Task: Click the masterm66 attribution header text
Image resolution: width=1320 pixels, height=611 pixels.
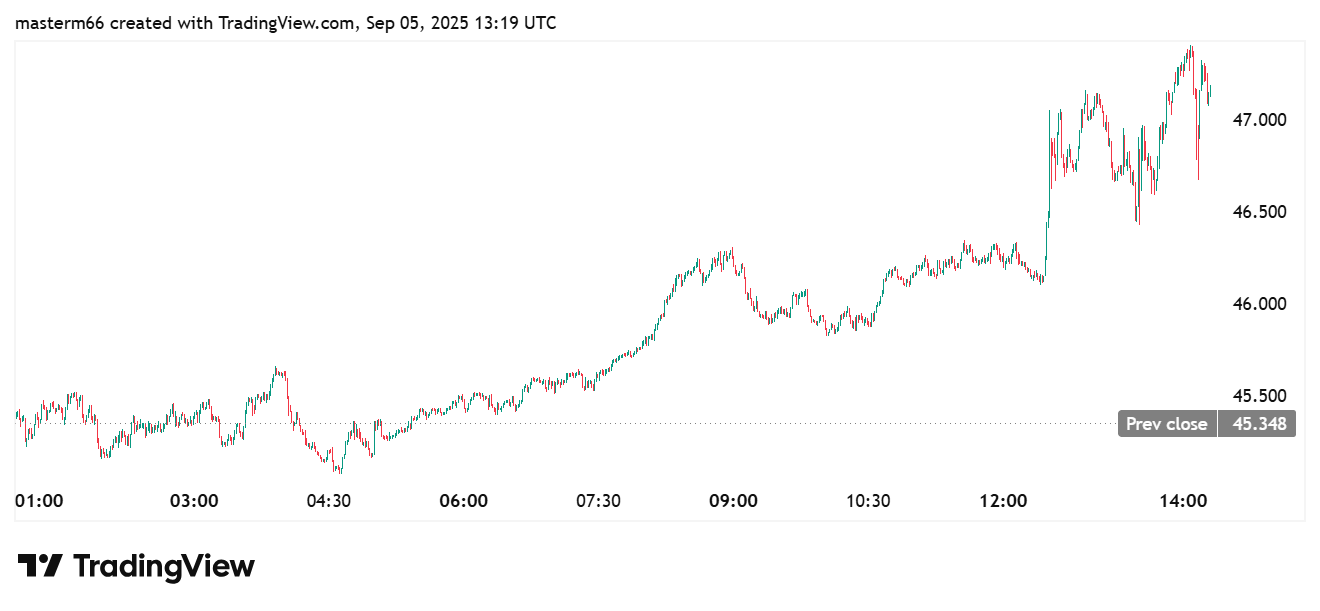Action: click(285, 23)
